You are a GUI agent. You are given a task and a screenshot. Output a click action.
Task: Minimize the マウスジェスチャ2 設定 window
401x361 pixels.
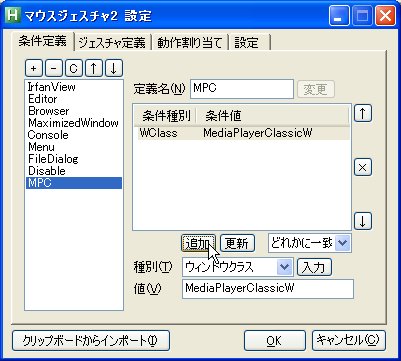pyautogui.click(x=339, y=16)
